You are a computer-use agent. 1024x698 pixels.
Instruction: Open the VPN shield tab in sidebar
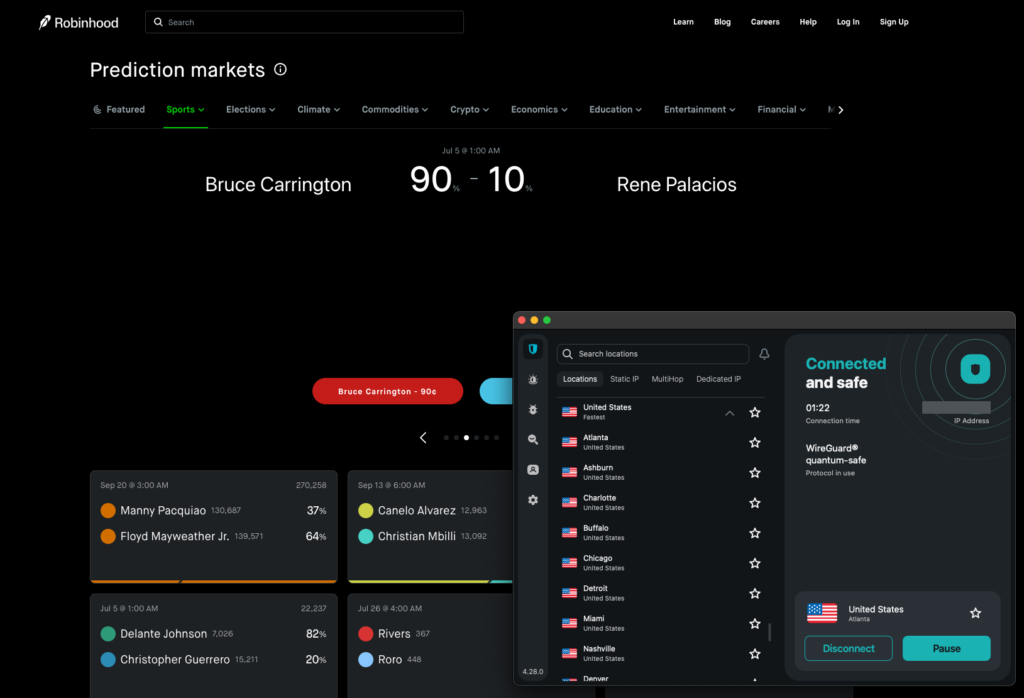click(533, 349)
